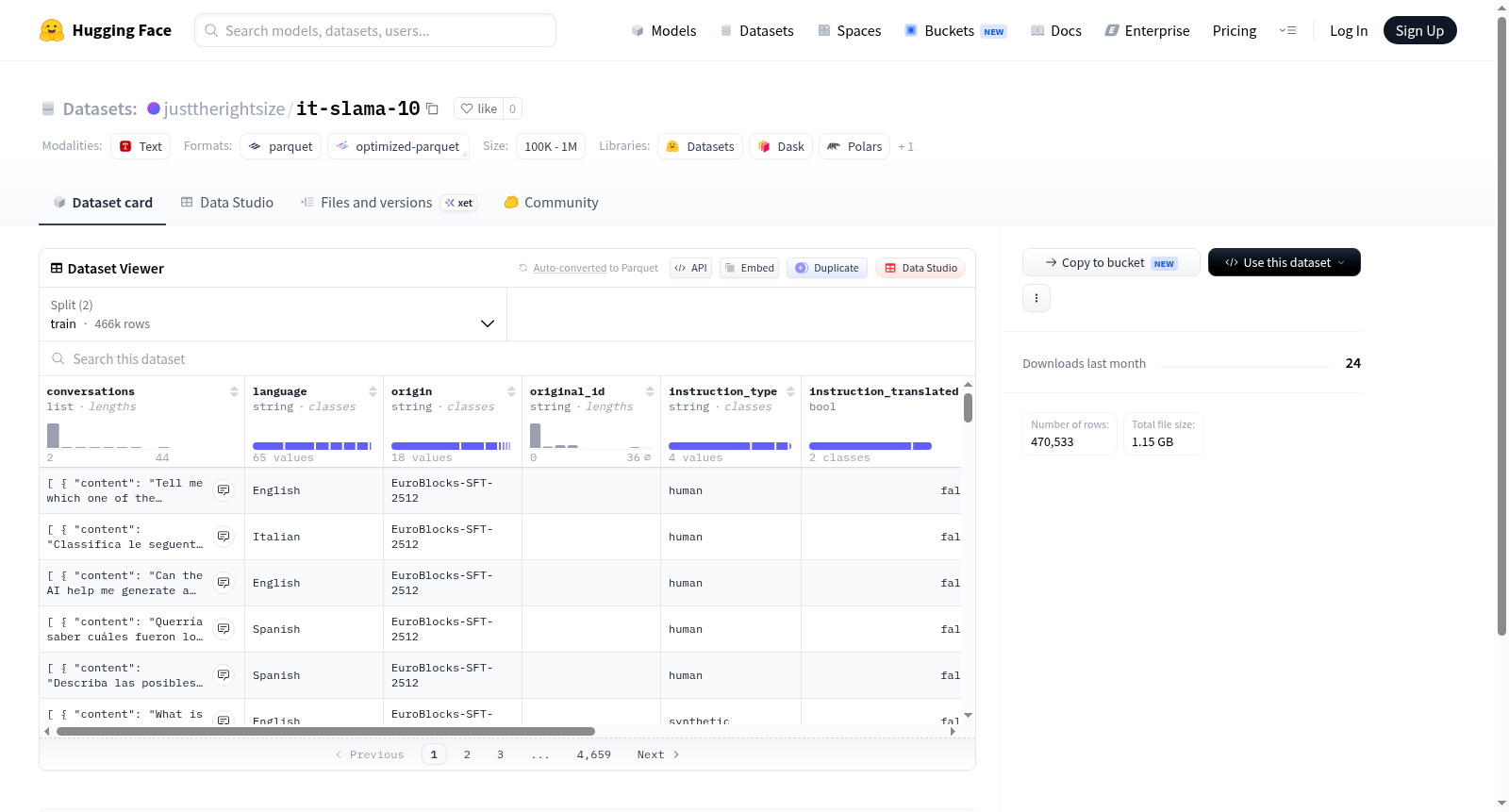Switch to the Files and versions tab
This screenshot has height=812, width=1509.
389,203
